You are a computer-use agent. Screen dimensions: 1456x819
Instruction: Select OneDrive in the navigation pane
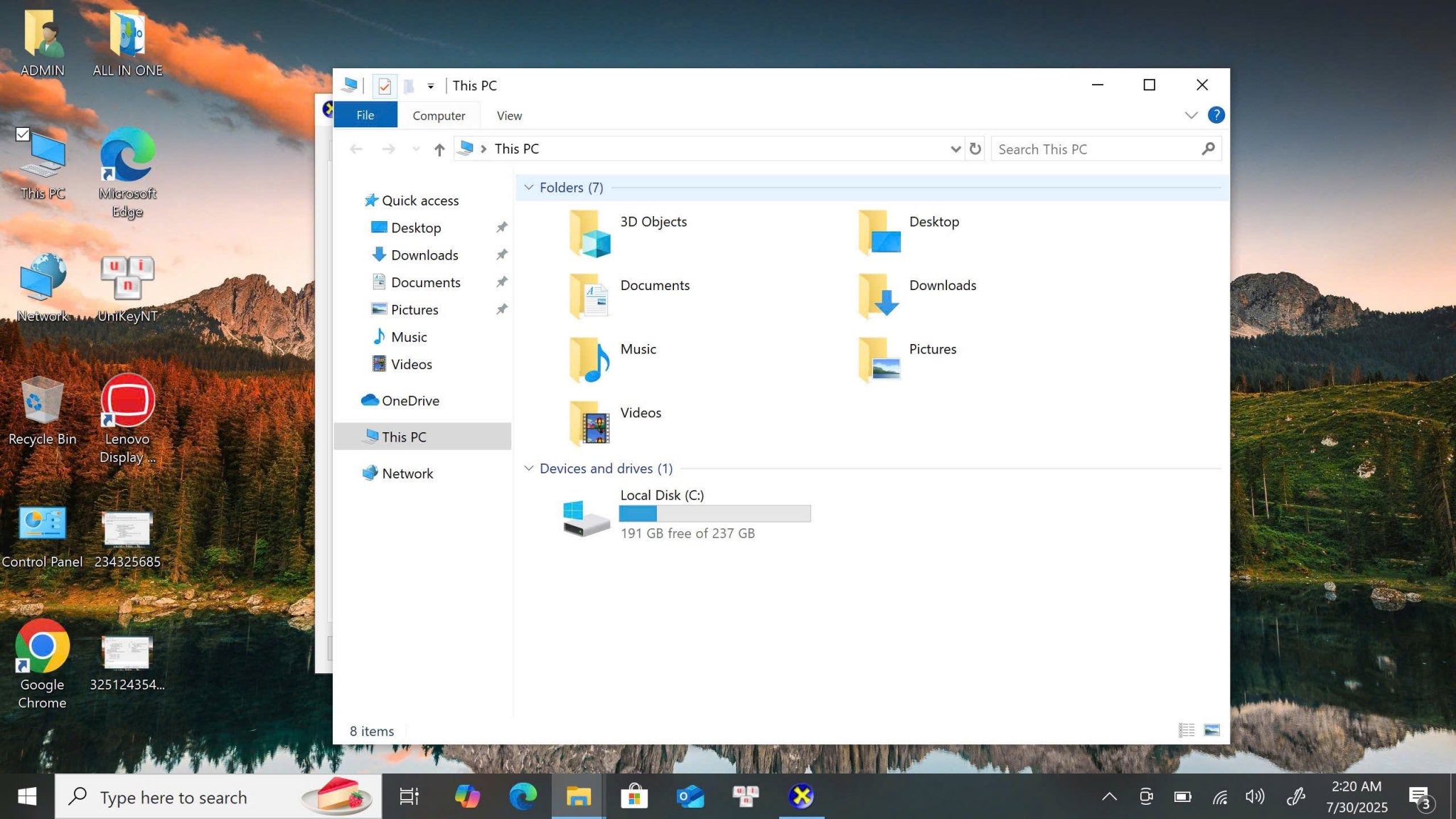click(x=410, y=401)
